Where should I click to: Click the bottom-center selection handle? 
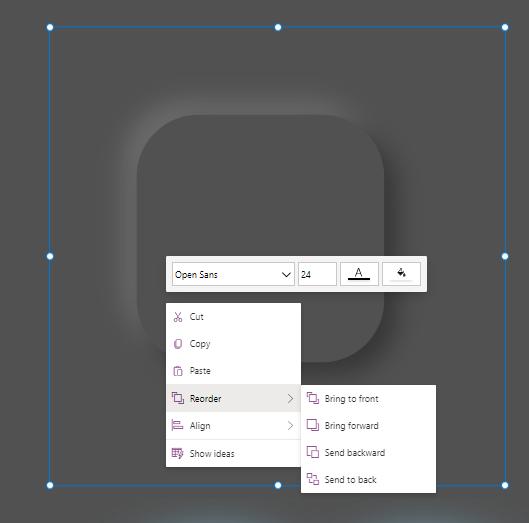click(x=278, y=485)
